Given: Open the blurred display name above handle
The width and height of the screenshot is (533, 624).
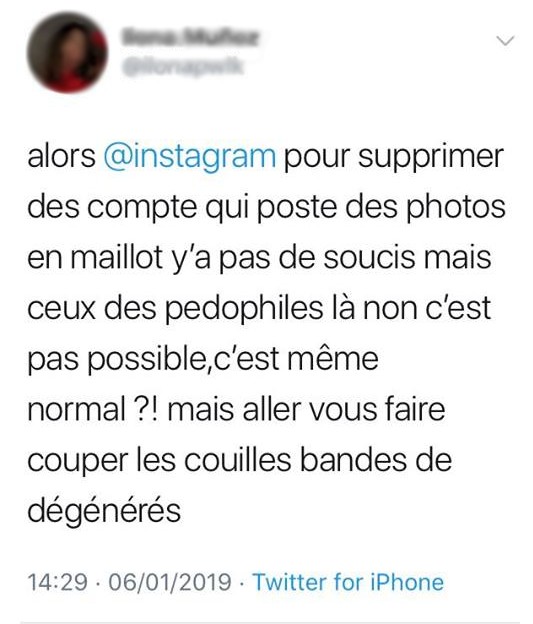Looking at the screenshot, I should (x=190, y=37).
